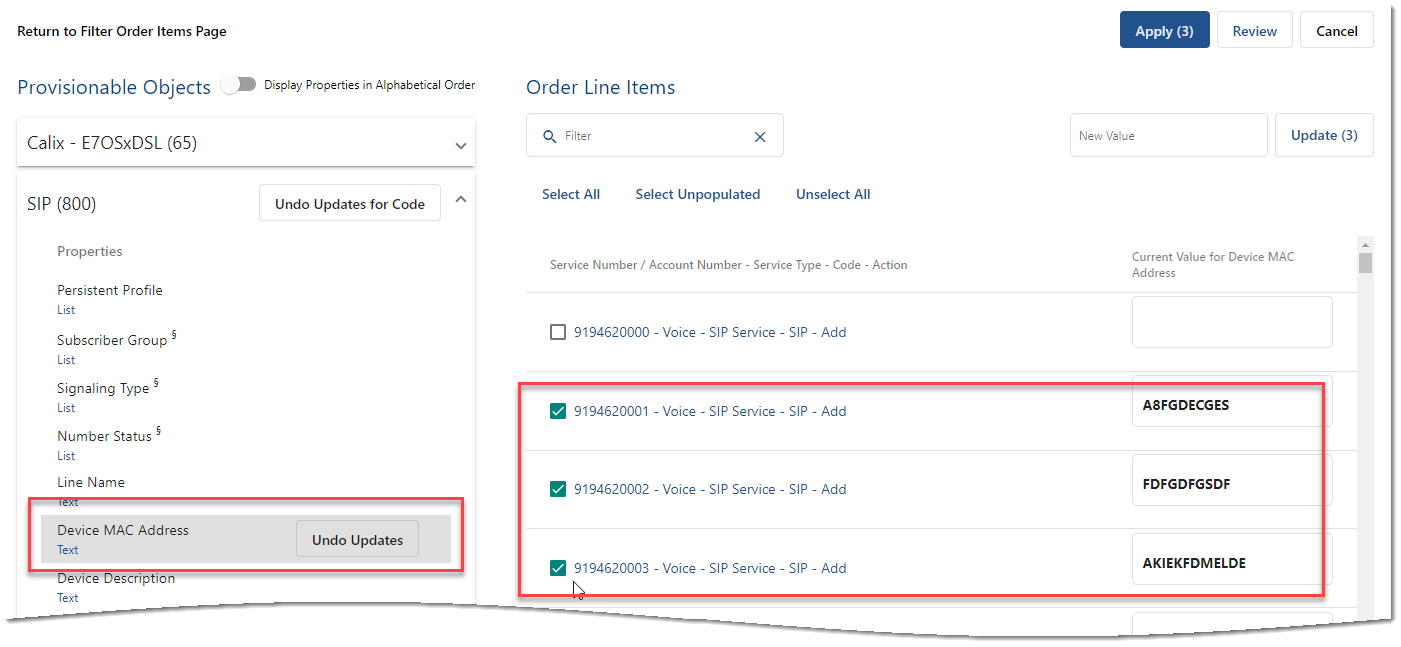Click the SIP (800) section title
Screen dimensions: 1401x647
tap(62, 204)
